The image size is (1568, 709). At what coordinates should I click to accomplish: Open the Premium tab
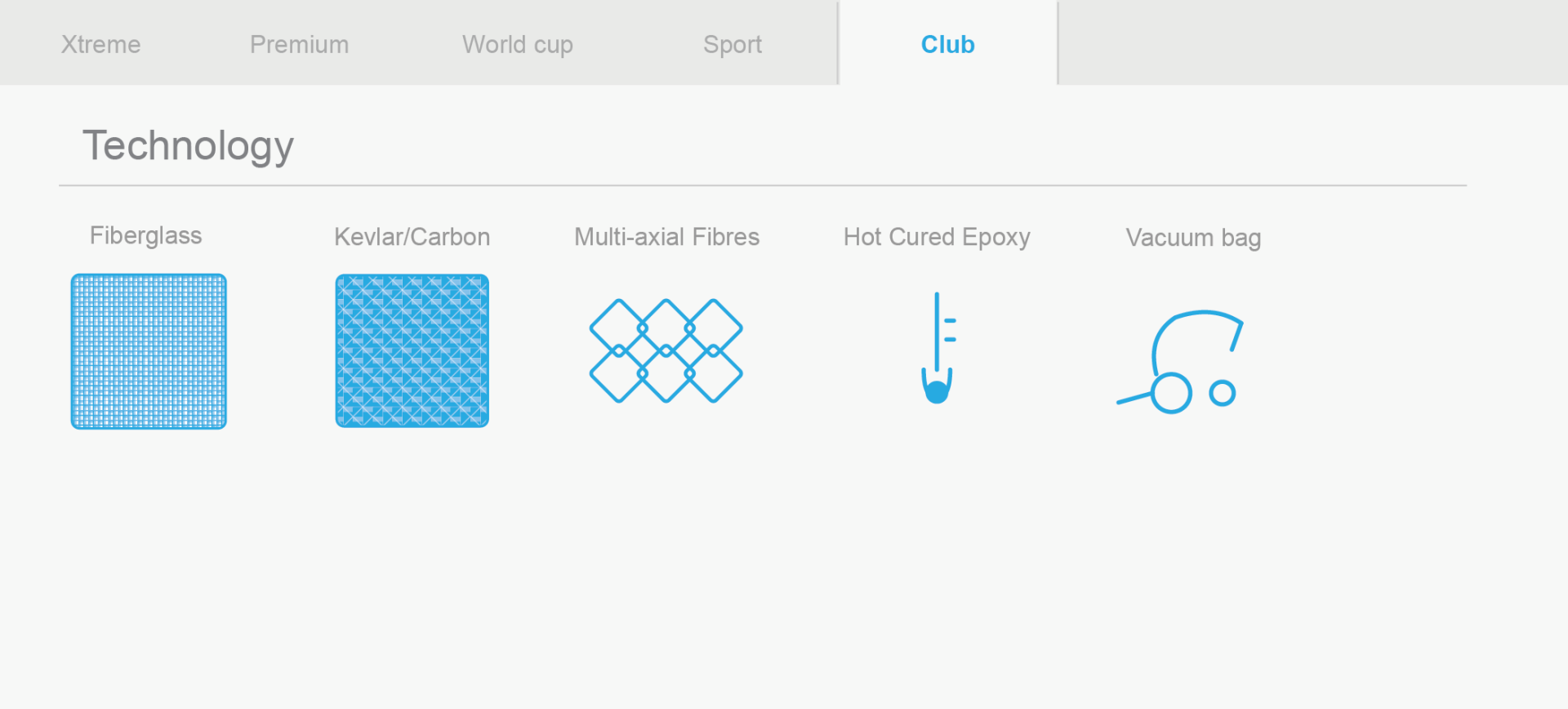pyautogui.click(x=299, y=44)
